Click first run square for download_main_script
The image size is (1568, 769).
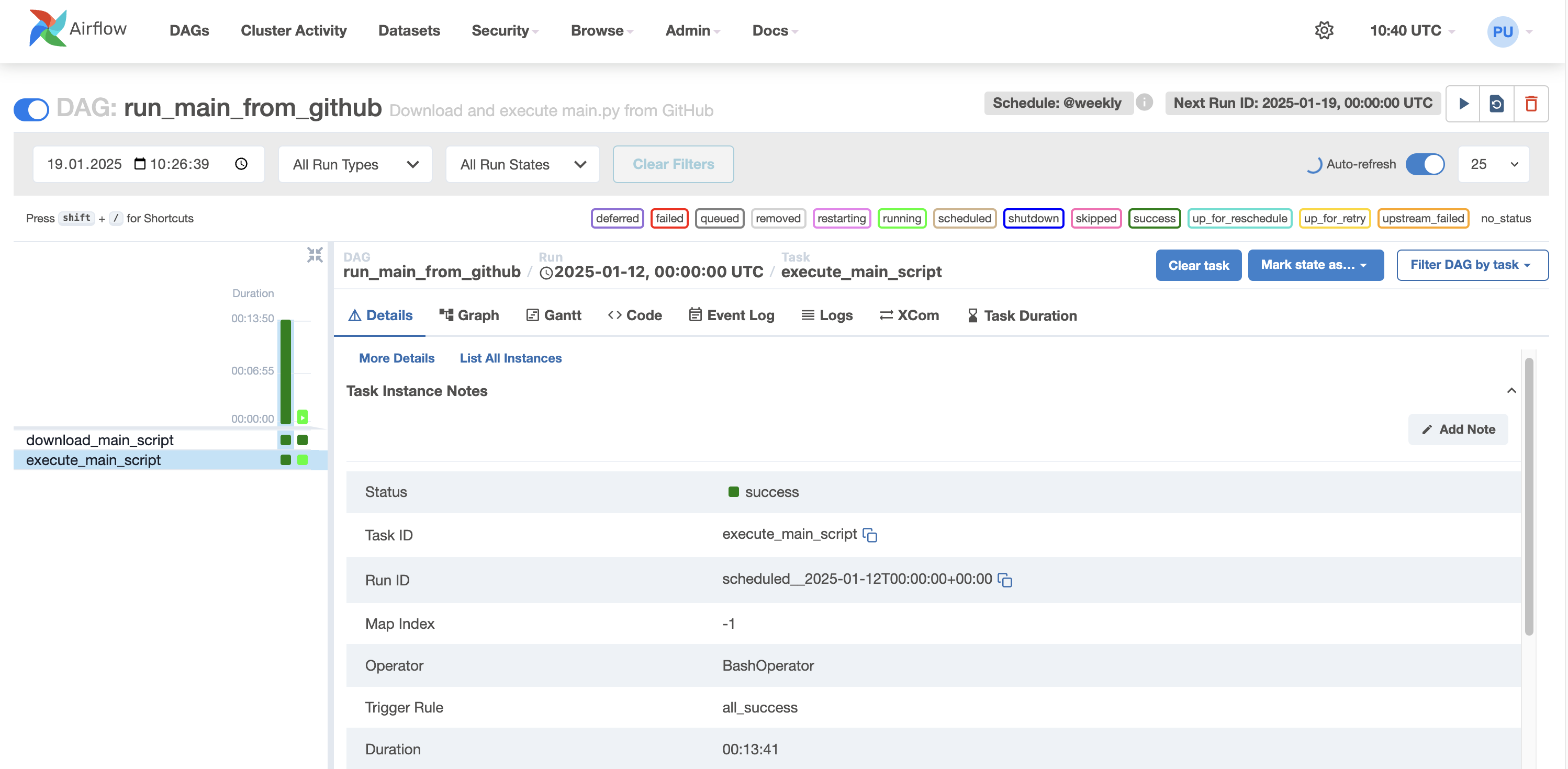point(285,440)
